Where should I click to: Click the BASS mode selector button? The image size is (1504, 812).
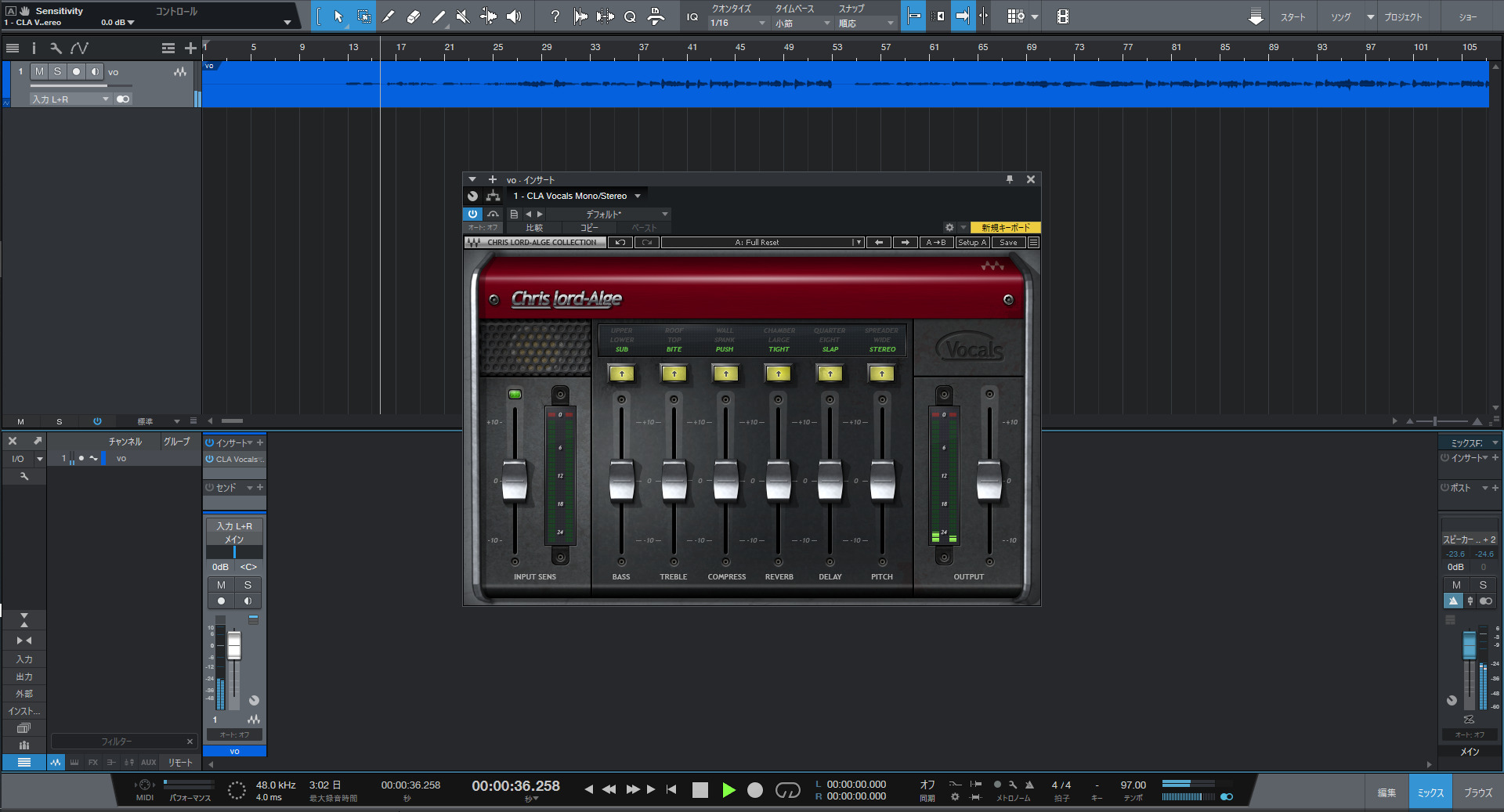(621, 374)
